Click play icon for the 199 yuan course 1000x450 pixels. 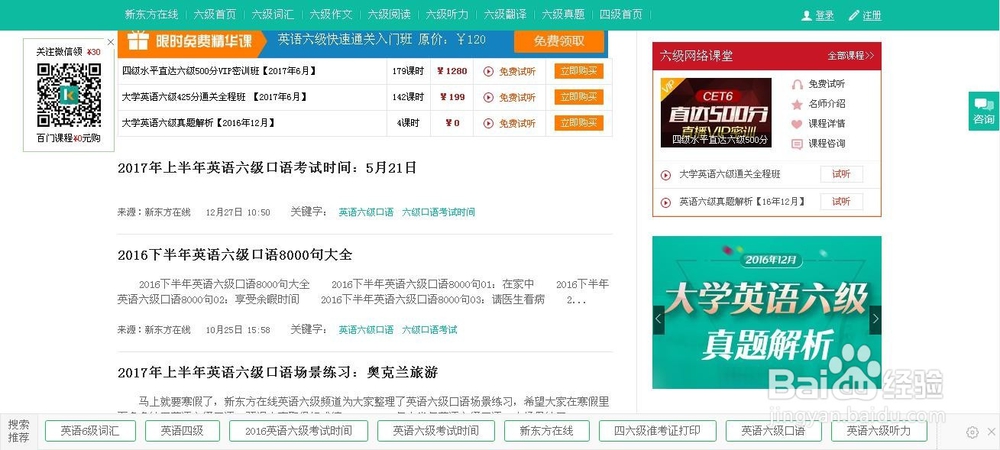click(489, 98)
